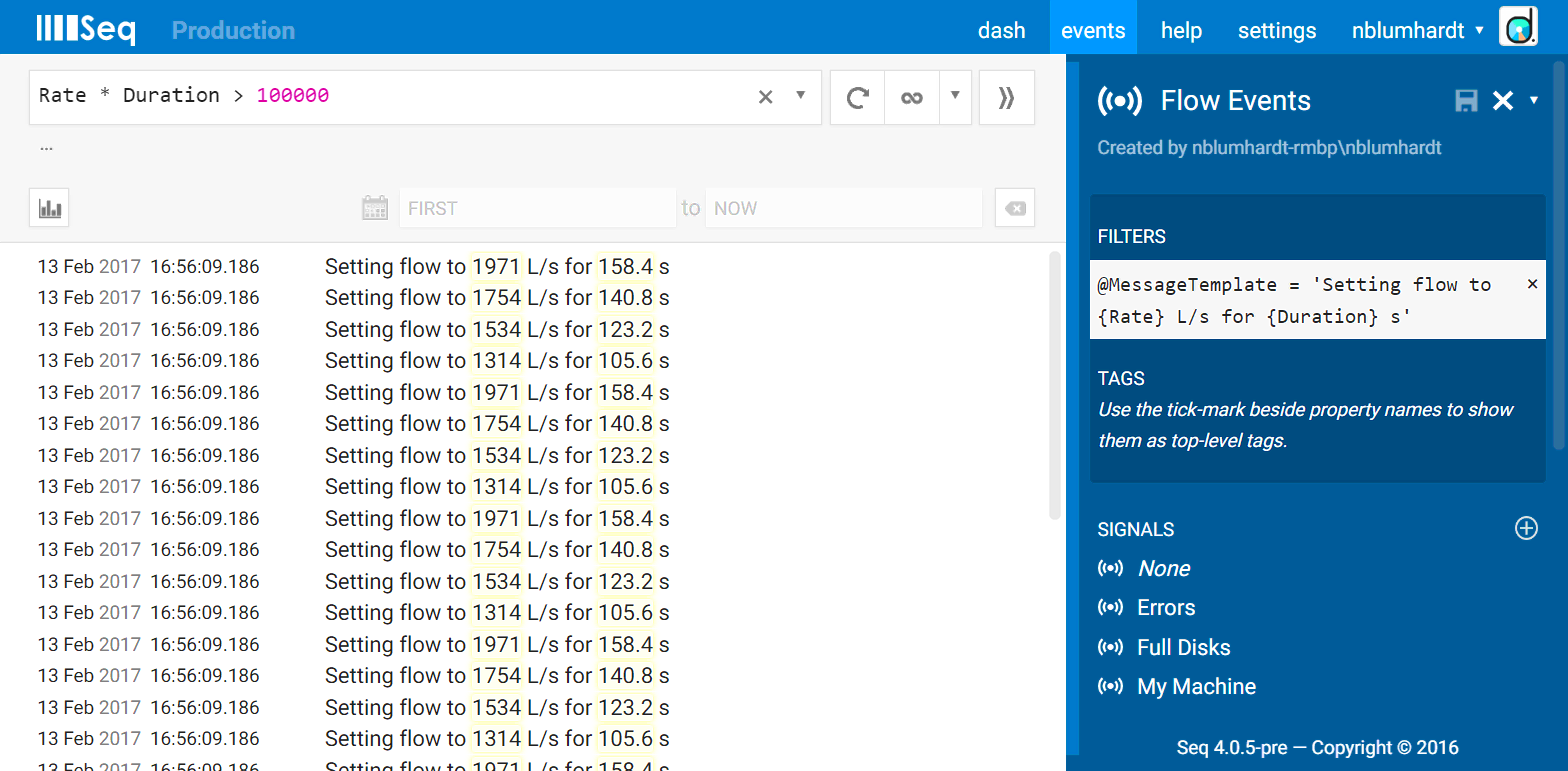Add a new signal with plus icon
The height and width of the screenshot is (771, 1568).
coord(1526,528)
